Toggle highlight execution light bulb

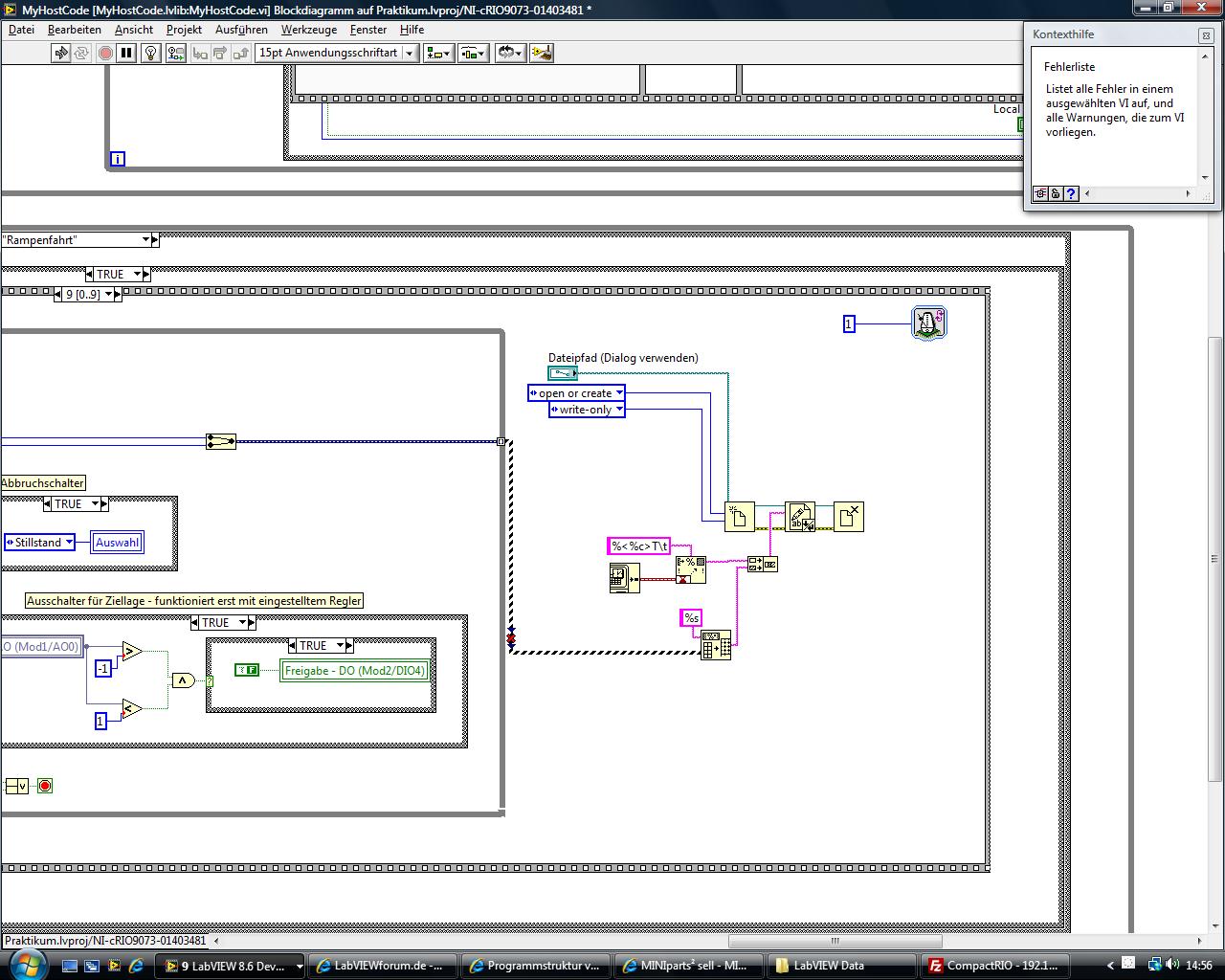150,54
